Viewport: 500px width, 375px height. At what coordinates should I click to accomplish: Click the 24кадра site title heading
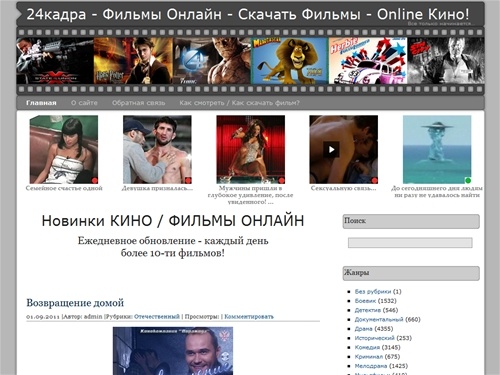point(248,14)
